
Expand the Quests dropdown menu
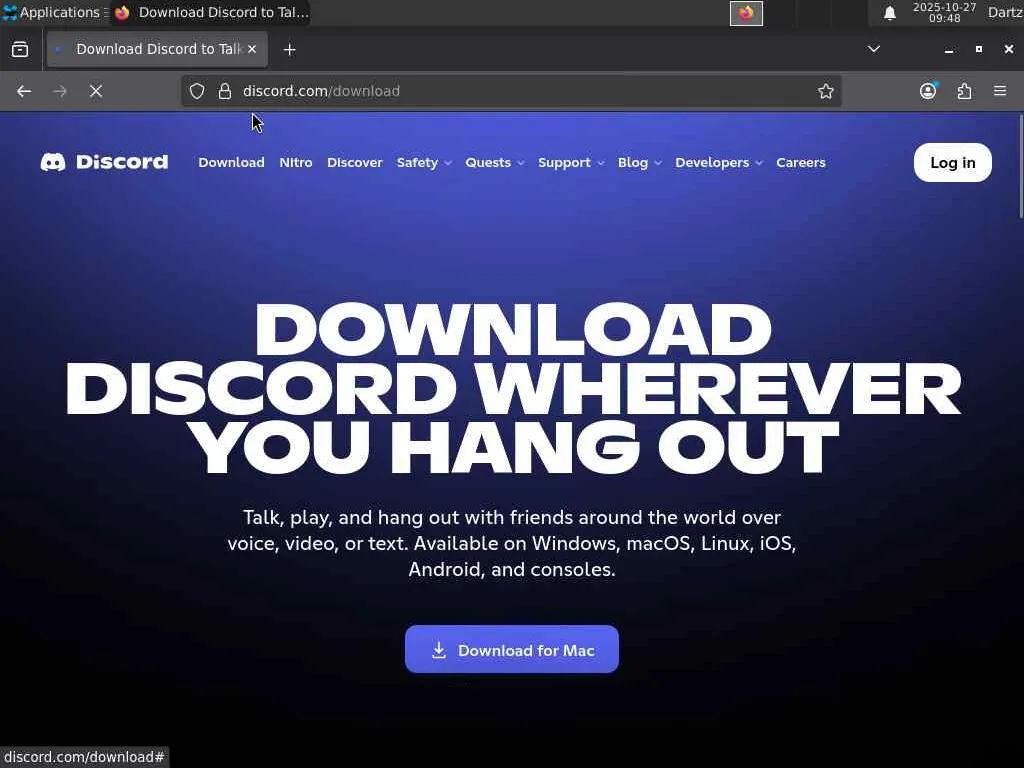pyautogui.click(x=494, y=163)
